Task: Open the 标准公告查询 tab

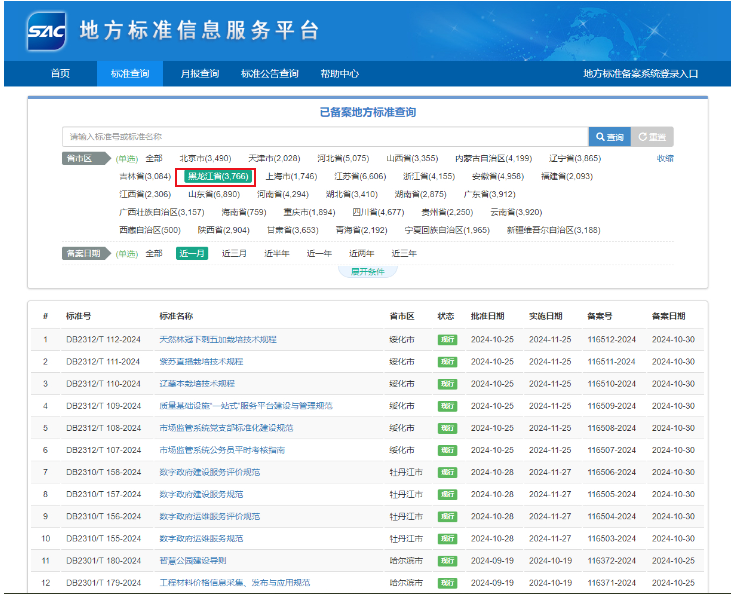Action: 269,74
